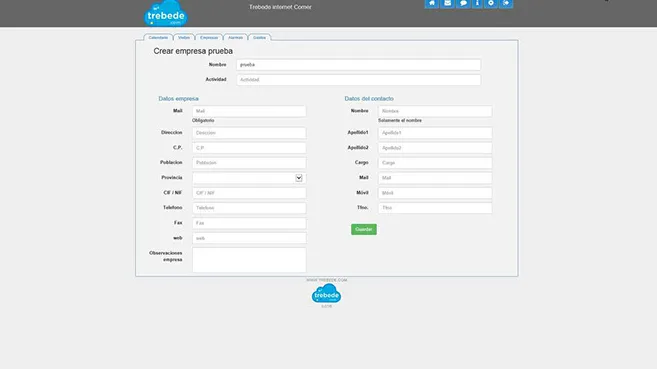This screenshot has height=369, width=657.
Task: Focus the CIF / NIF input field
Action: click(x=249, y=193)
